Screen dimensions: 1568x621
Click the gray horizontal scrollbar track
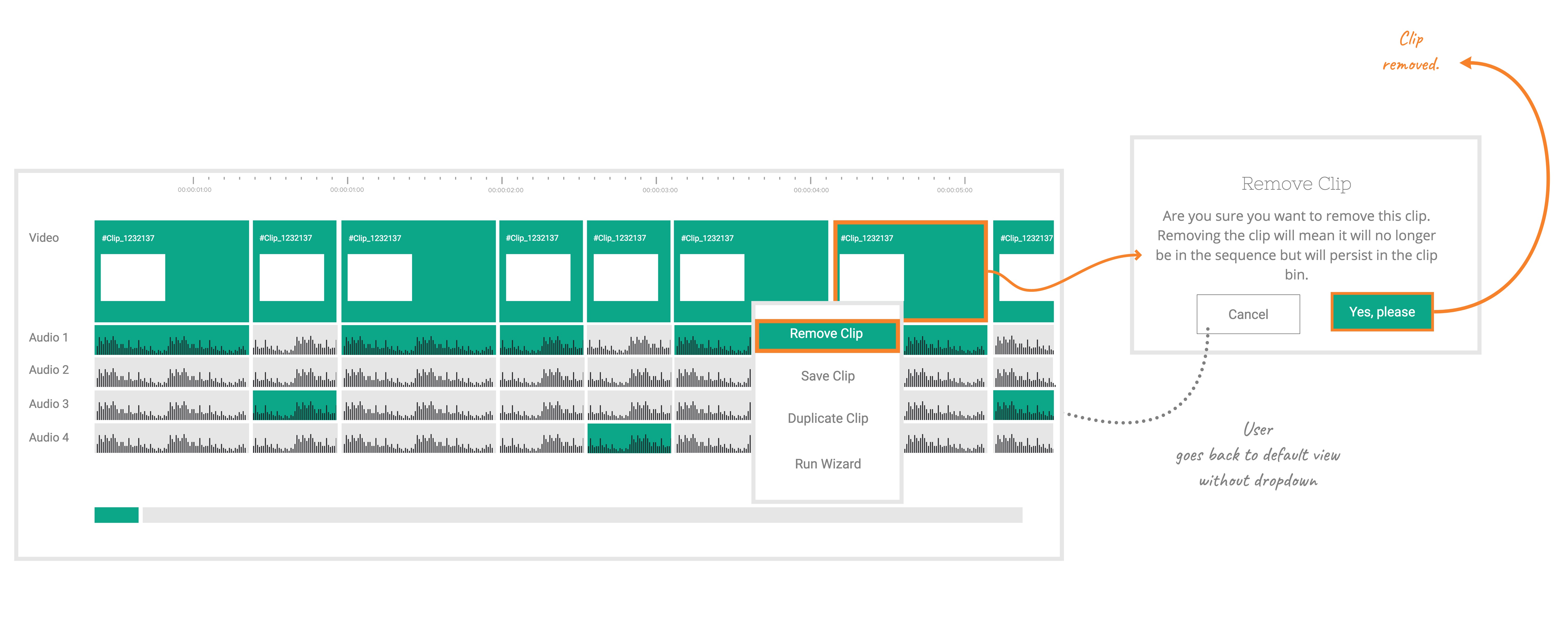pos(582,515)
